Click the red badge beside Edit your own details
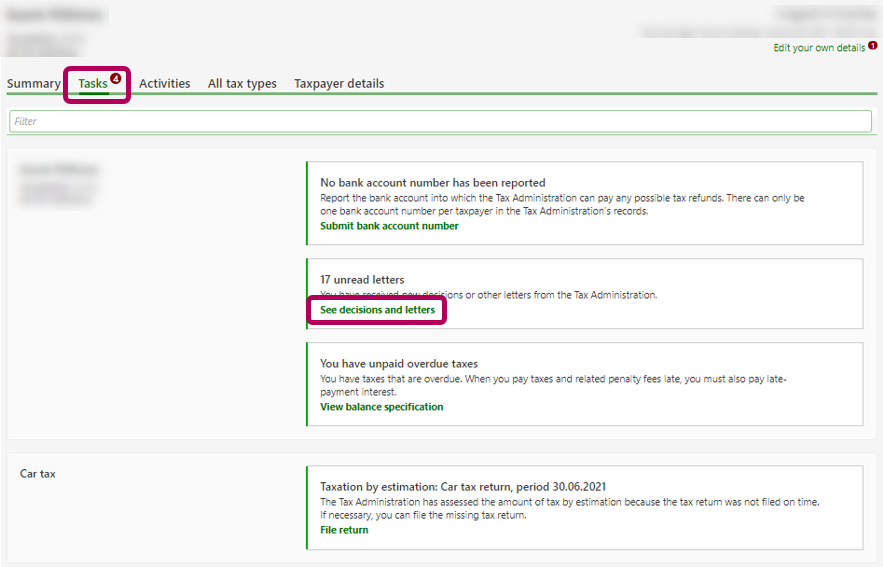The height and width of the screenshot is (567, 883). pyautogui.click(x=873, y=46)
